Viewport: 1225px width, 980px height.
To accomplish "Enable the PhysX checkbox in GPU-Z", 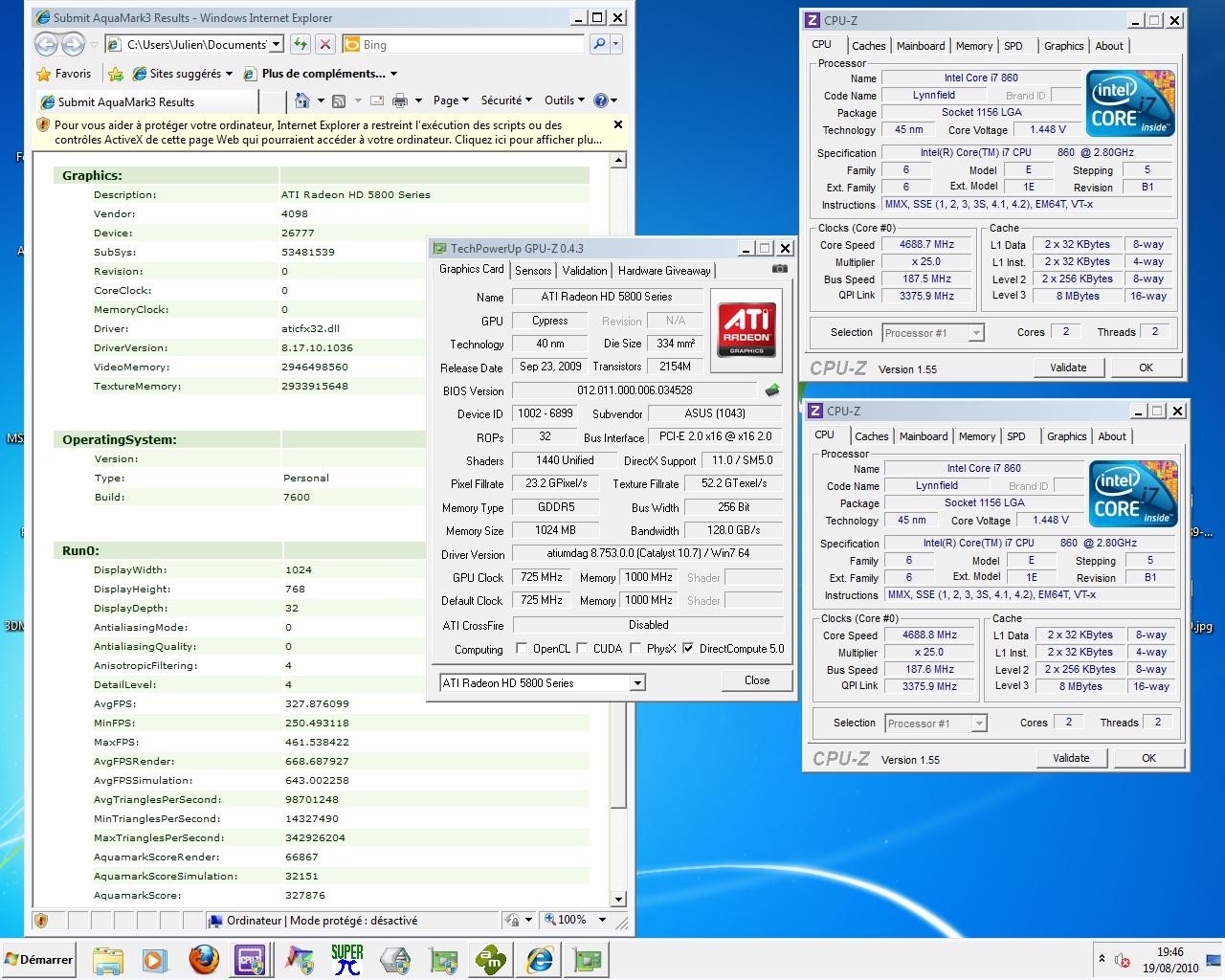I will [x=635, y=648].
